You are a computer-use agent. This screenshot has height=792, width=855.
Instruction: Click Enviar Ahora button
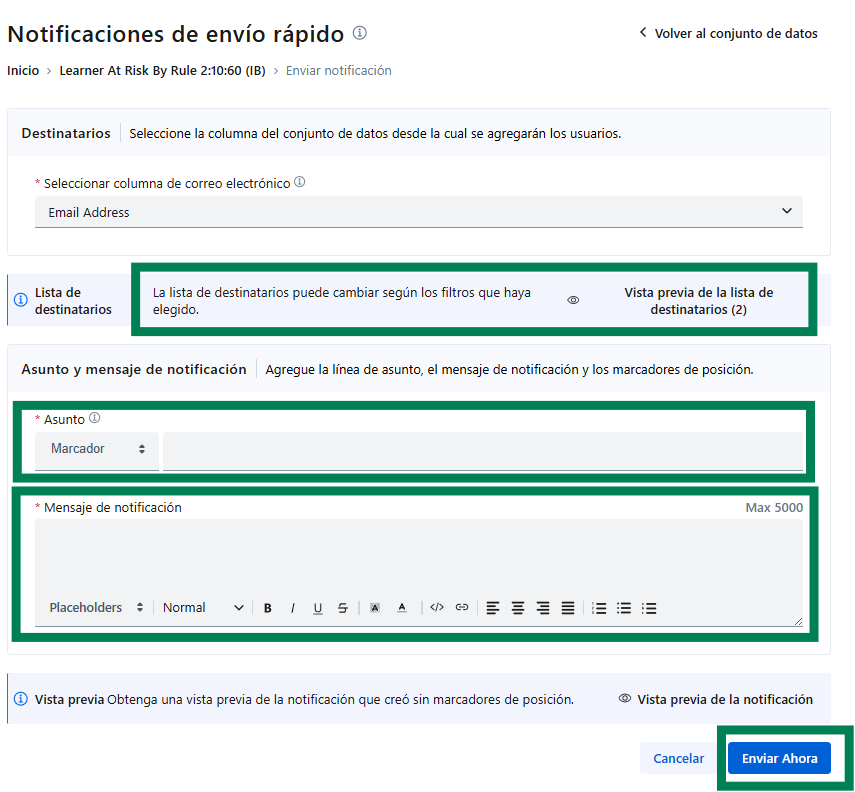point(779,758)
